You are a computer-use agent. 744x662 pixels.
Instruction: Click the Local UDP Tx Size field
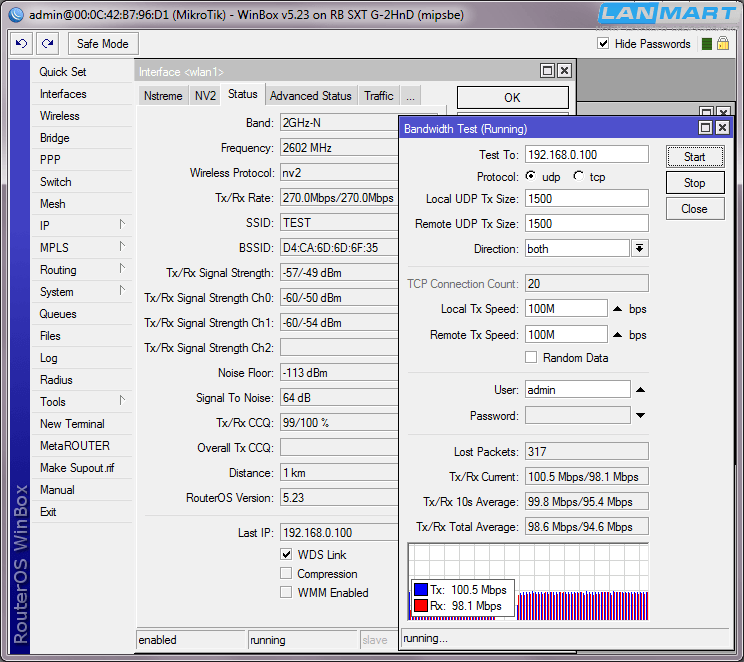click(586, 198)
